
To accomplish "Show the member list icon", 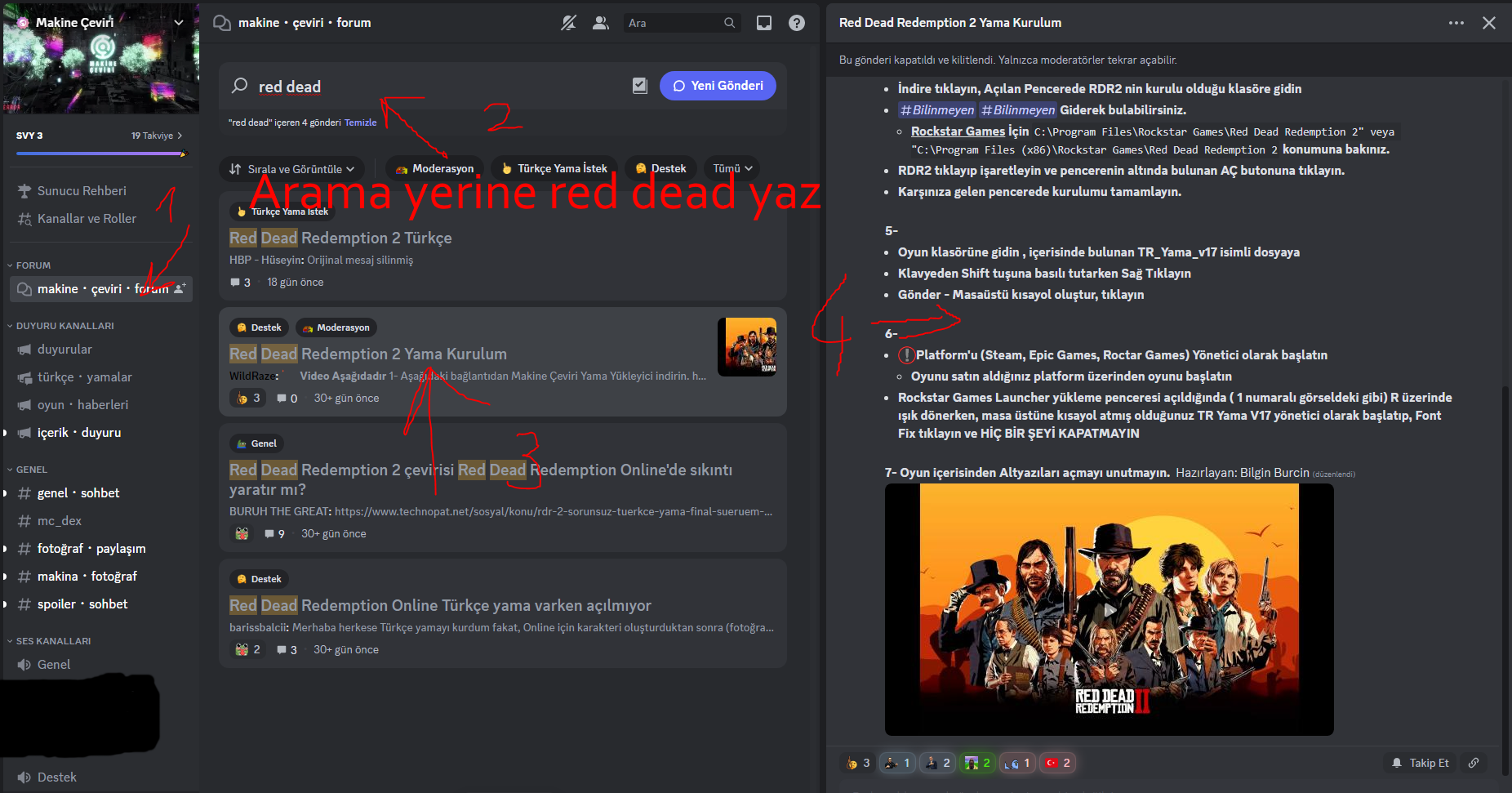I will tap(601, 23).
